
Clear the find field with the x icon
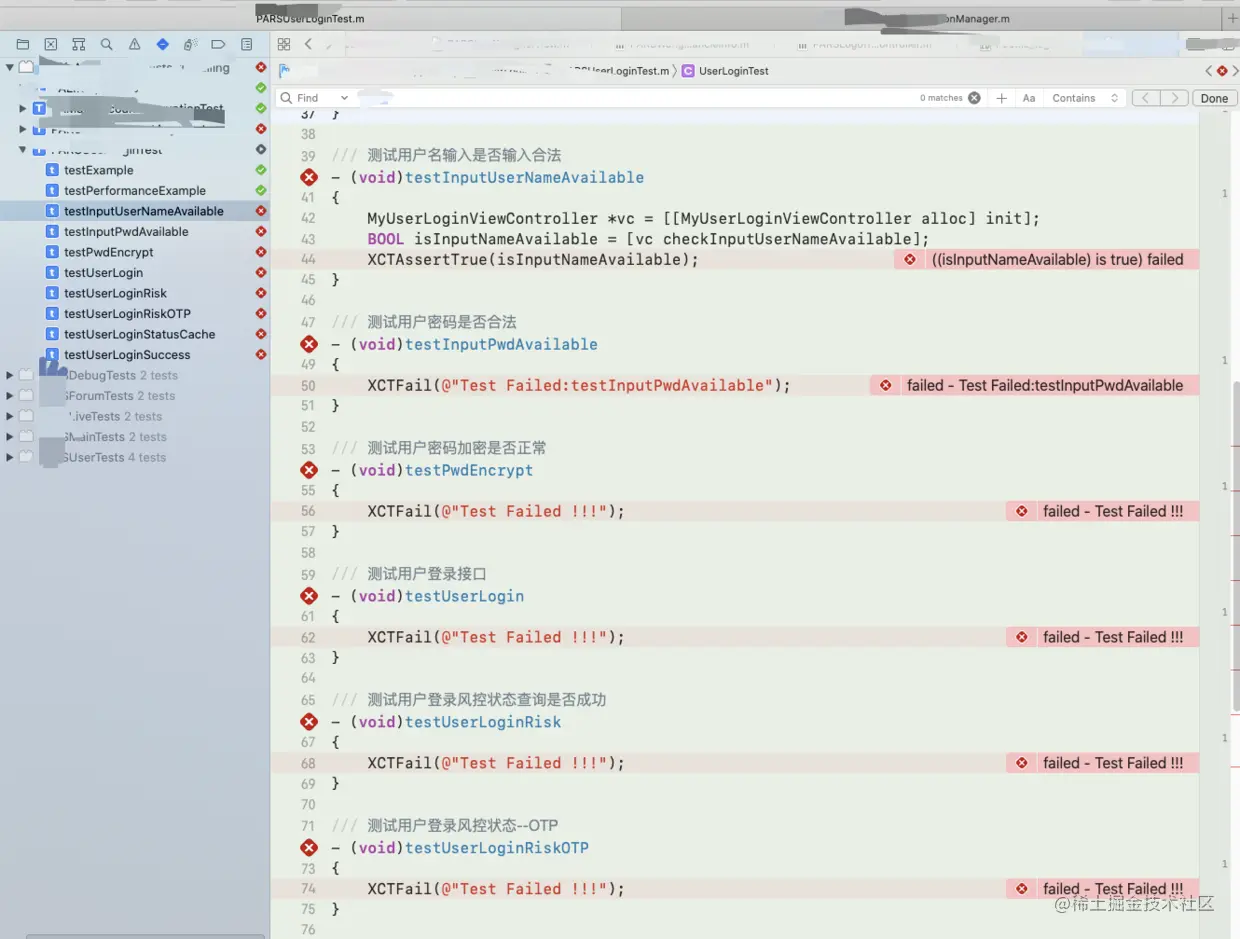974,98
